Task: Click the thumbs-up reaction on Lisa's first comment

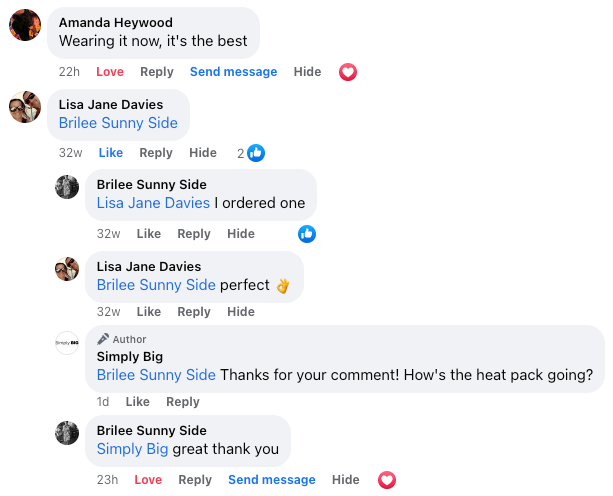Action: click(x=256, y=153)
